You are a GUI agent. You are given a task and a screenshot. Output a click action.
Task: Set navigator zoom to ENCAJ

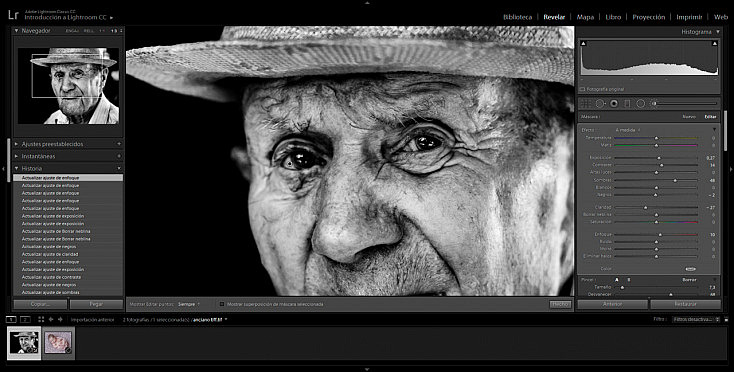pos(72,31)
